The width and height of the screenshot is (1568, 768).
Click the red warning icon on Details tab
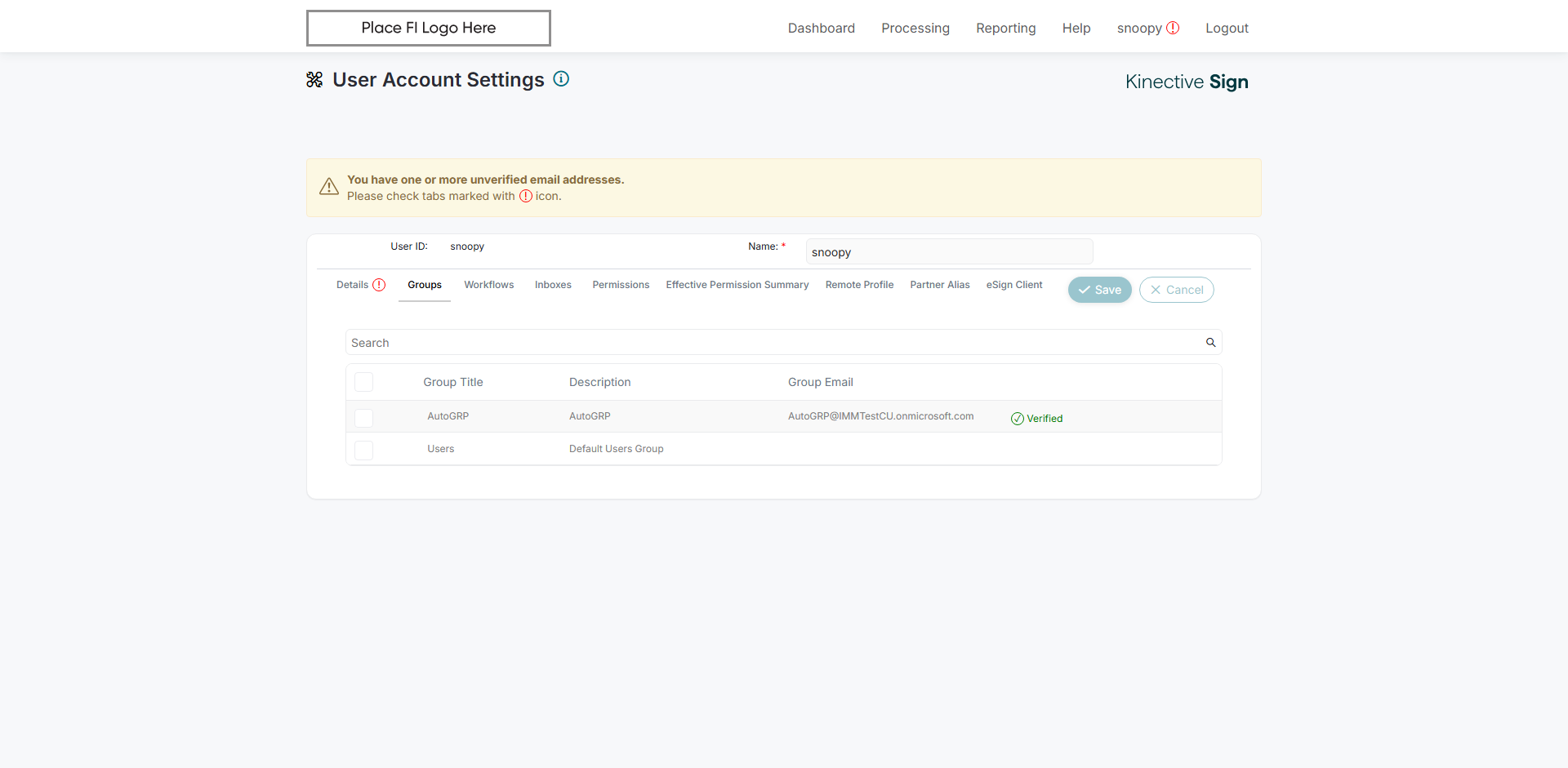(379, 285)
